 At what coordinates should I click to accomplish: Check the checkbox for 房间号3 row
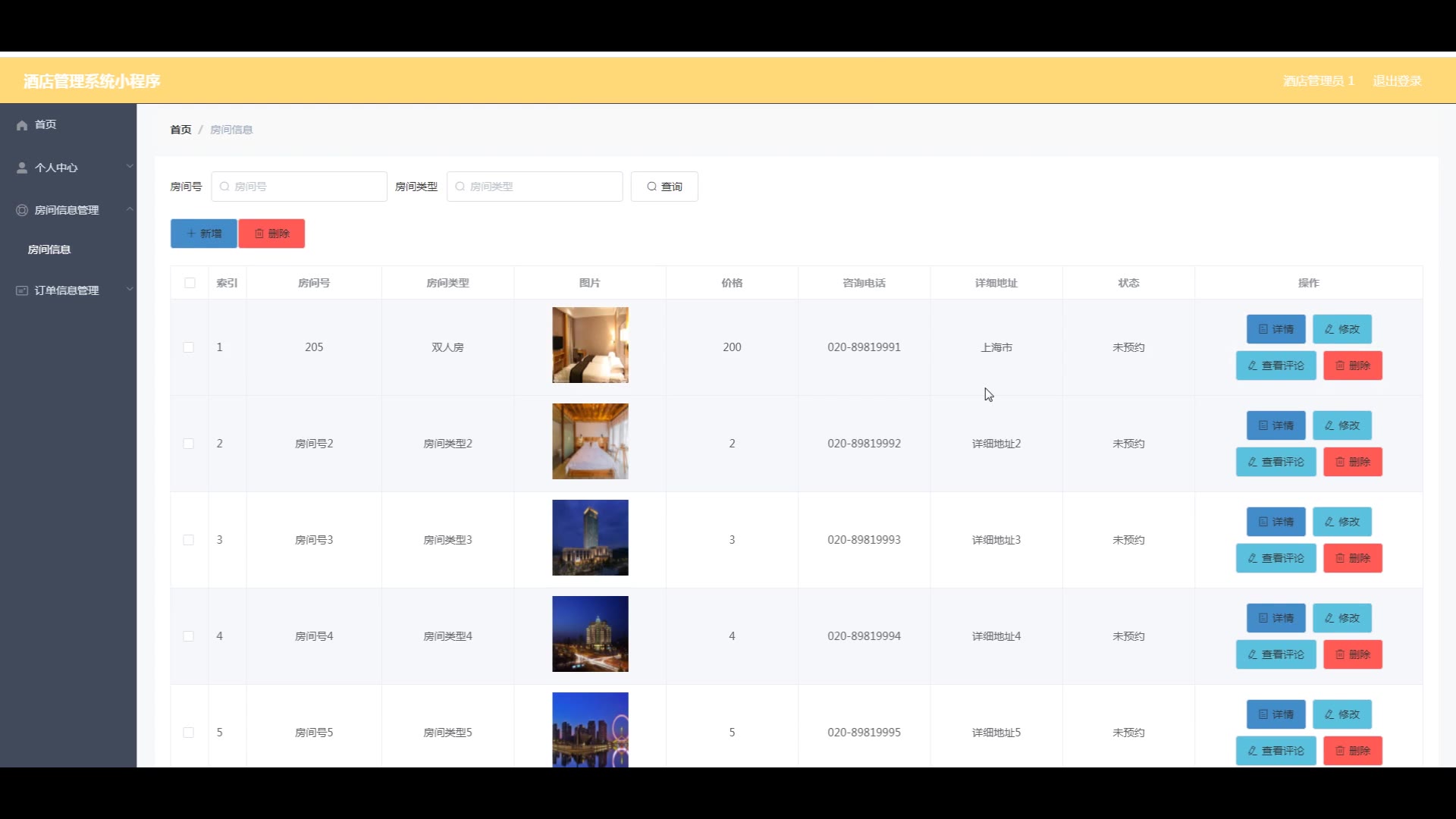point(189,540)
